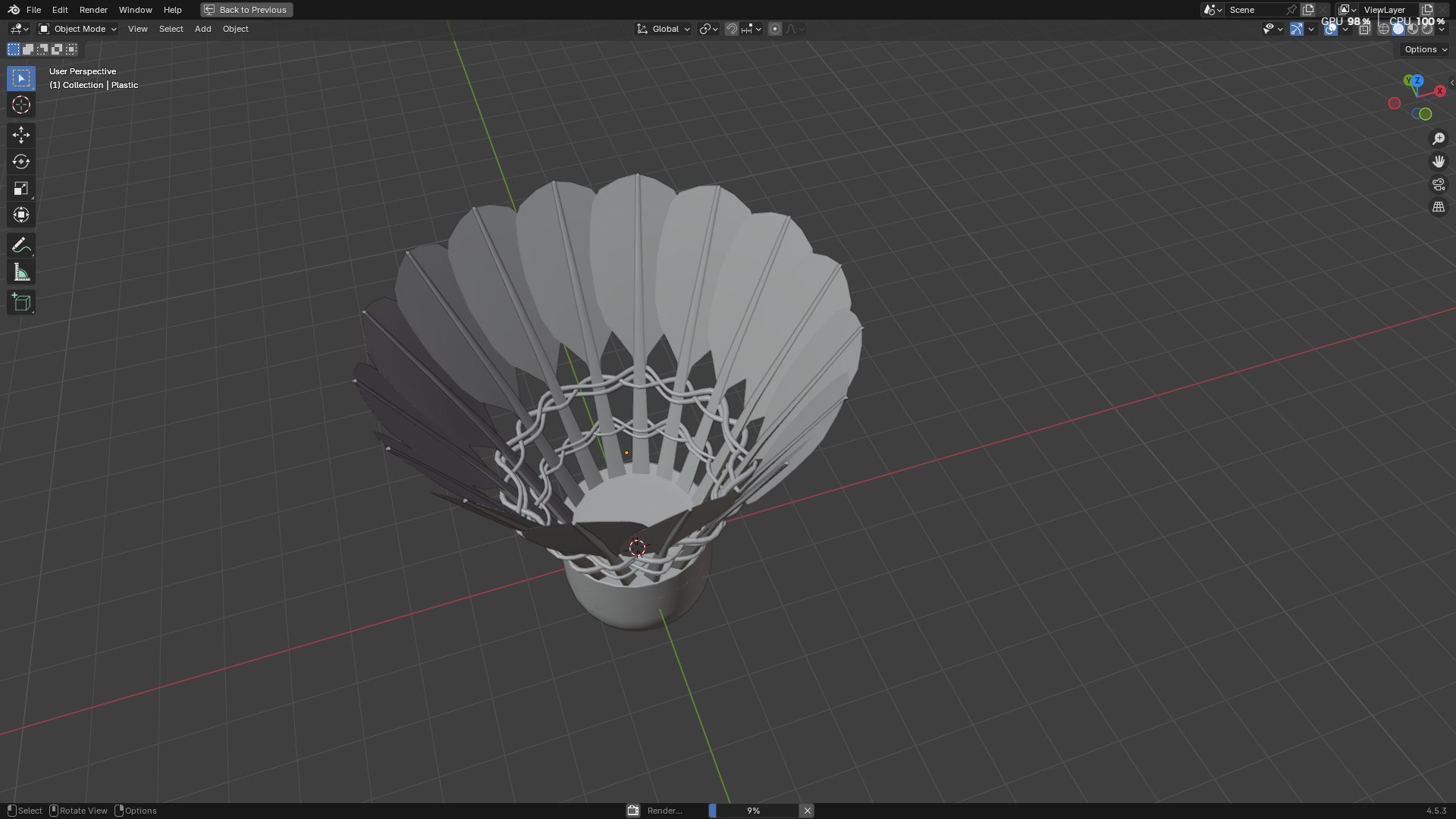The width and height of the screenshot is (1456, 819).
Task: Expand the overlays options arrow
Action: click(x=1345, y=29)
